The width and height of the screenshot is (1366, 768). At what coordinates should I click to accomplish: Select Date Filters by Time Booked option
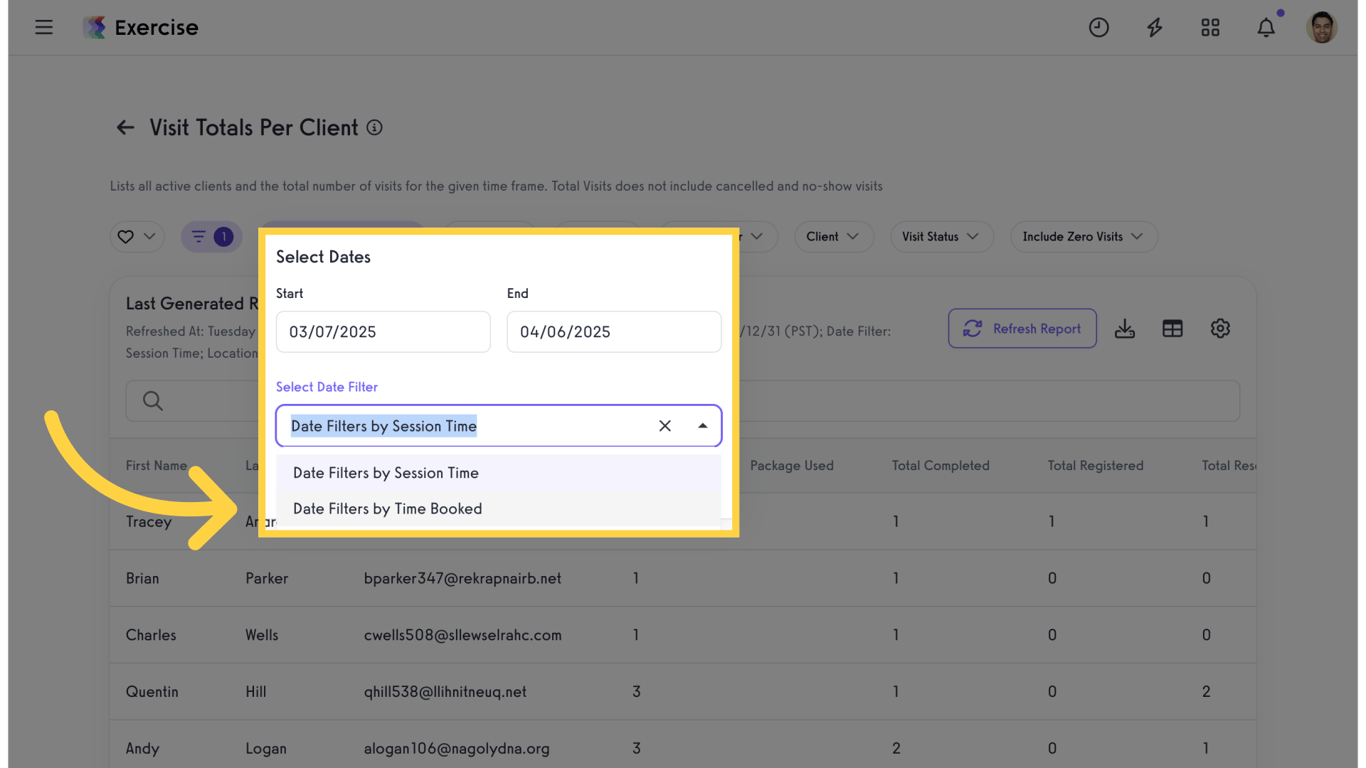(387, 509)
